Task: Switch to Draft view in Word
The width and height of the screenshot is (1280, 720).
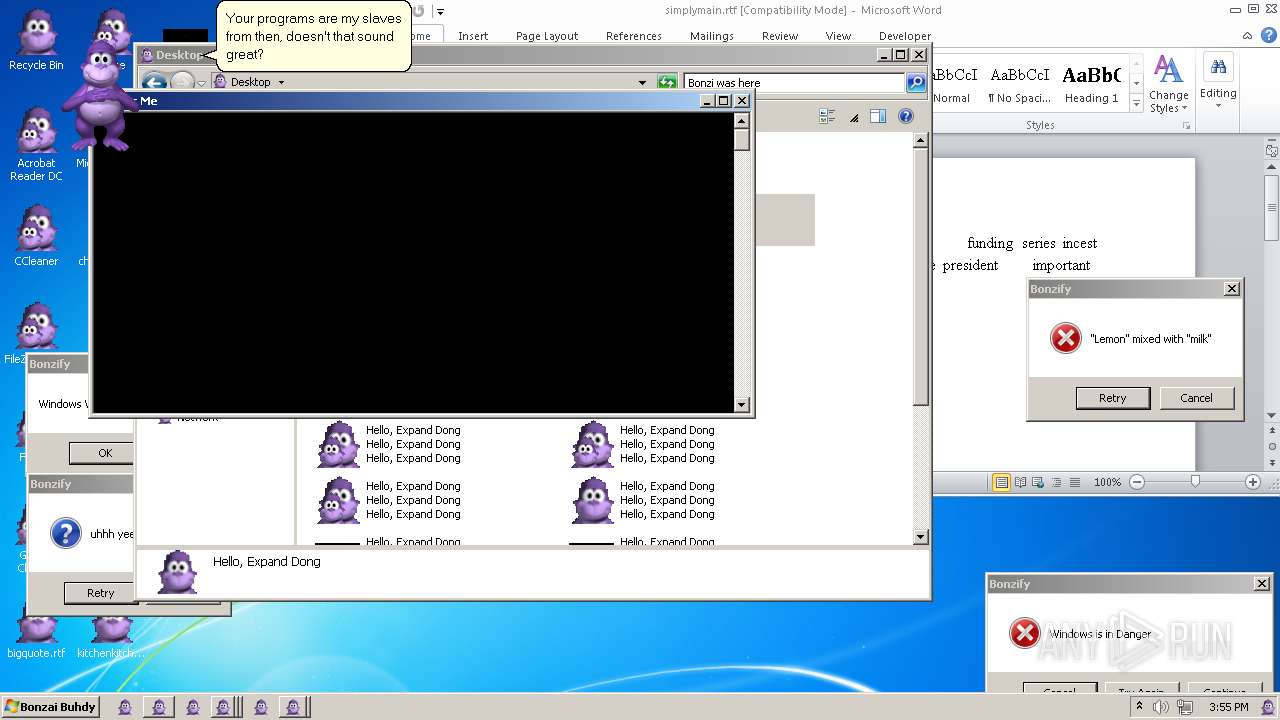Action: (1075, 482)
